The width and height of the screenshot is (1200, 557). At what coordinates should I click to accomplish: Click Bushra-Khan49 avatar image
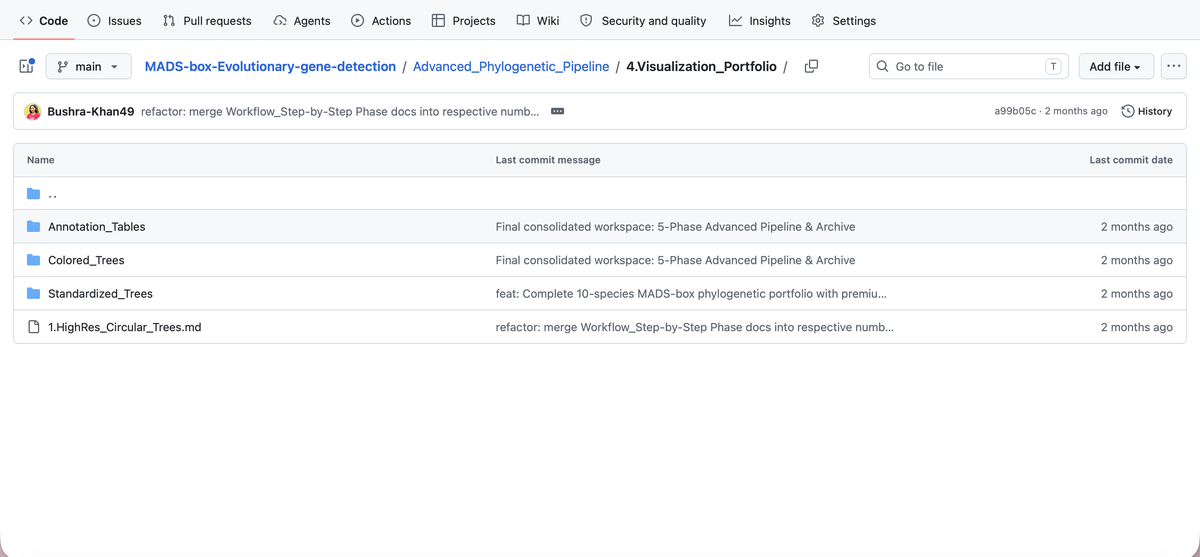click(x=33, y=111)
